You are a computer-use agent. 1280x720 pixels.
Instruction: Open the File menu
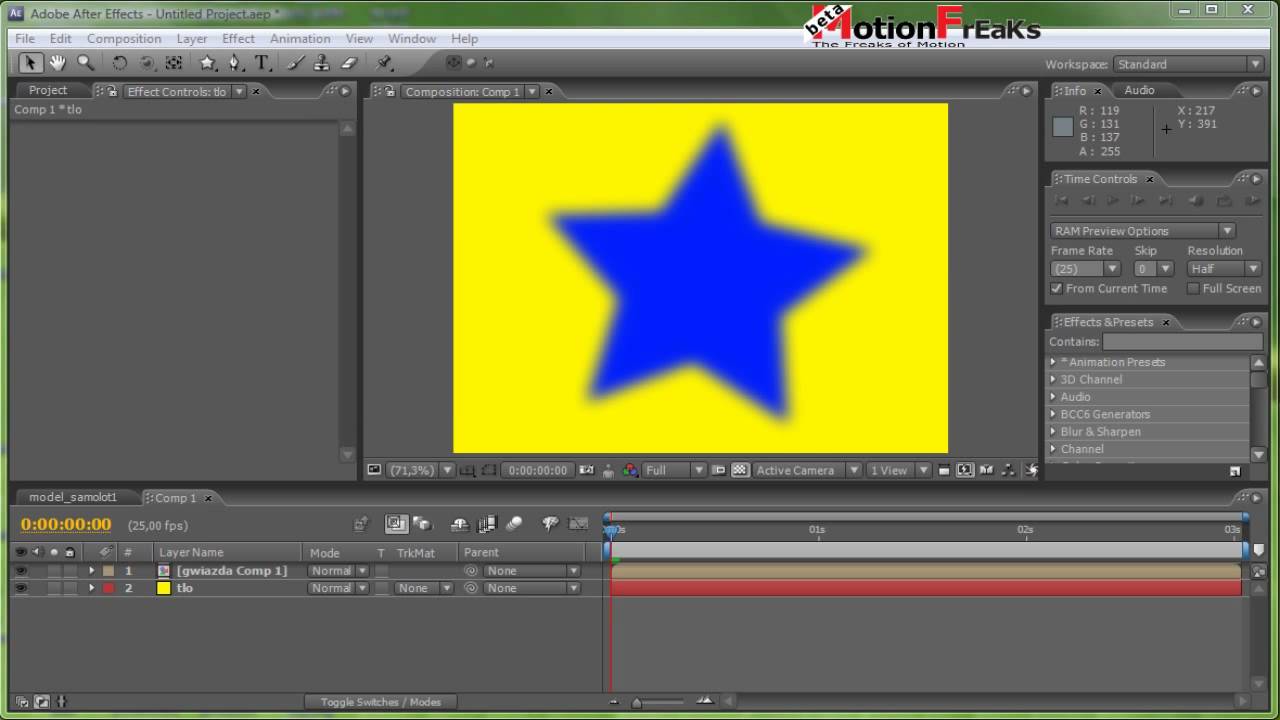tap(25, 38)
